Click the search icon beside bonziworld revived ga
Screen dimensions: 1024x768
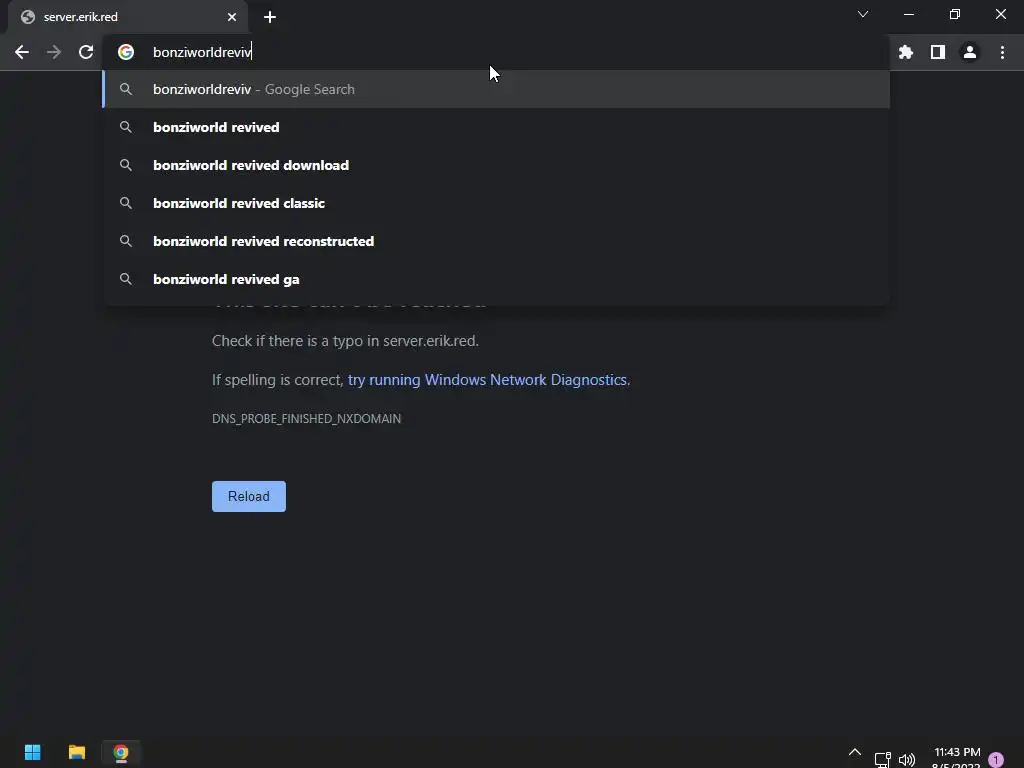click(126, 279)
